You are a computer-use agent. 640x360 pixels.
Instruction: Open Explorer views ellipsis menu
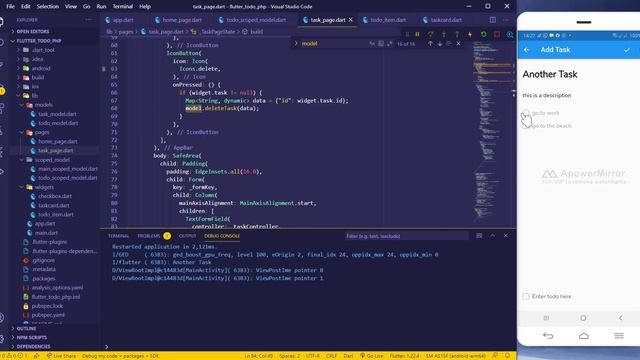[89, 20]
